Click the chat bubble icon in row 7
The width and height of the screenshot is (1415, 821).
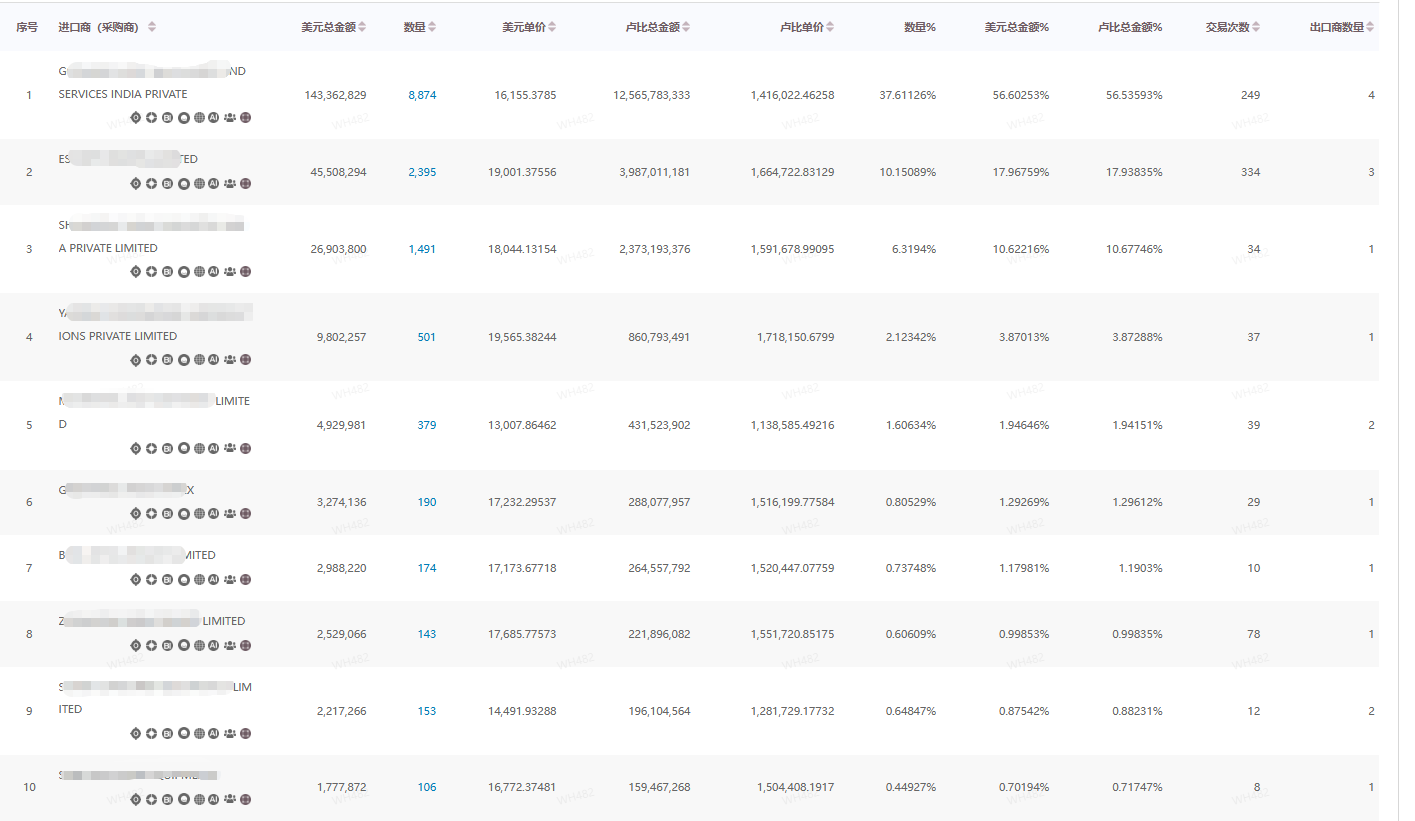coord(183,580)
